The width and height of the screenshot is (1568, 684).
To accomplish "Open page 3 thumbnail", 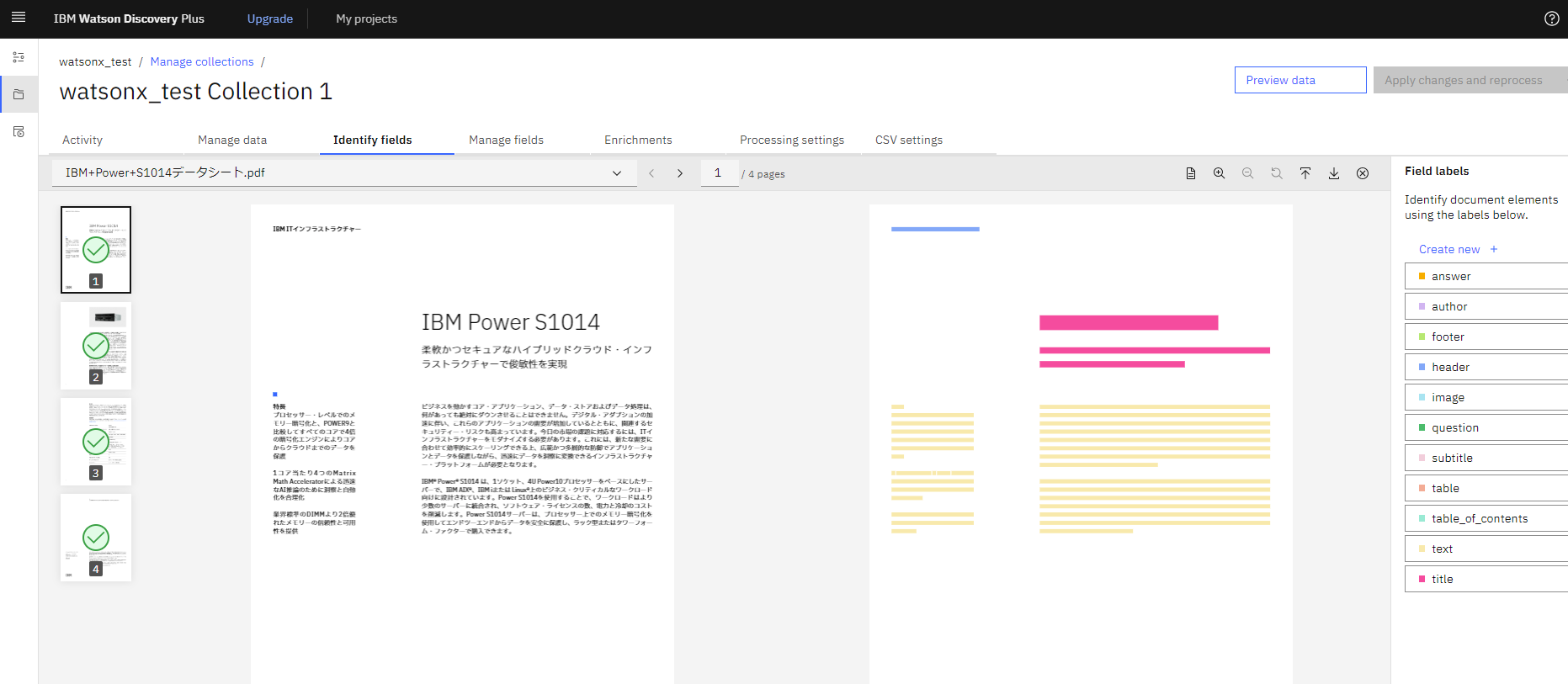I will point(96,442).
